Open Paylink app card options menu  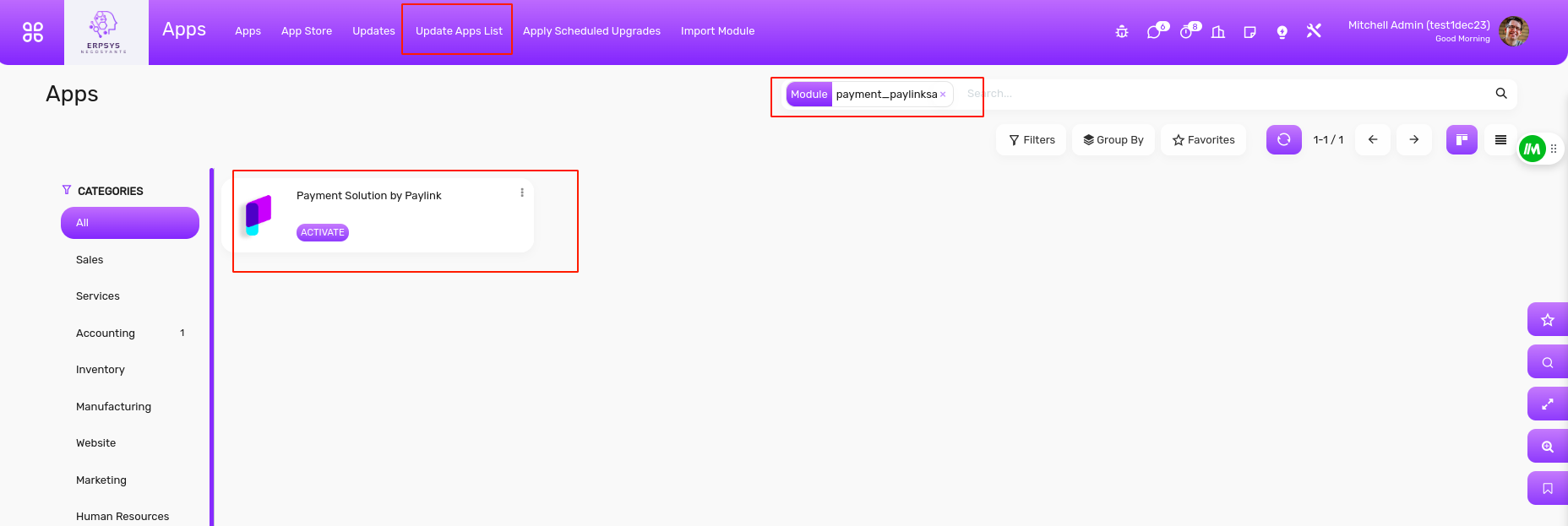[x=522, y=193]
